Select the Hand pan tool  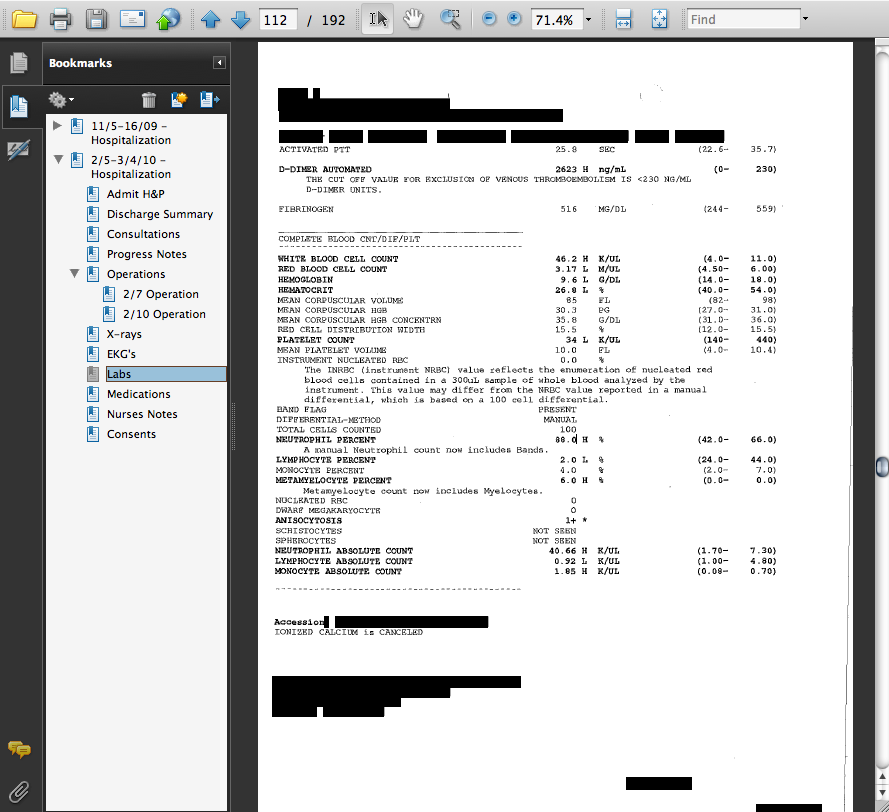pos(413,19)
